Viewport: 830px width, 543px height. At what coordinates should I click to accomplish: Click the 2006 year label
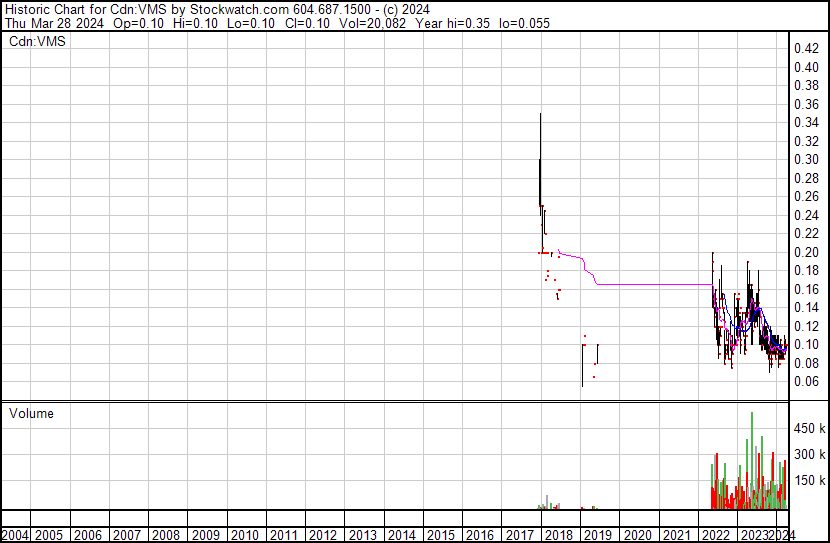coord(88,535)
